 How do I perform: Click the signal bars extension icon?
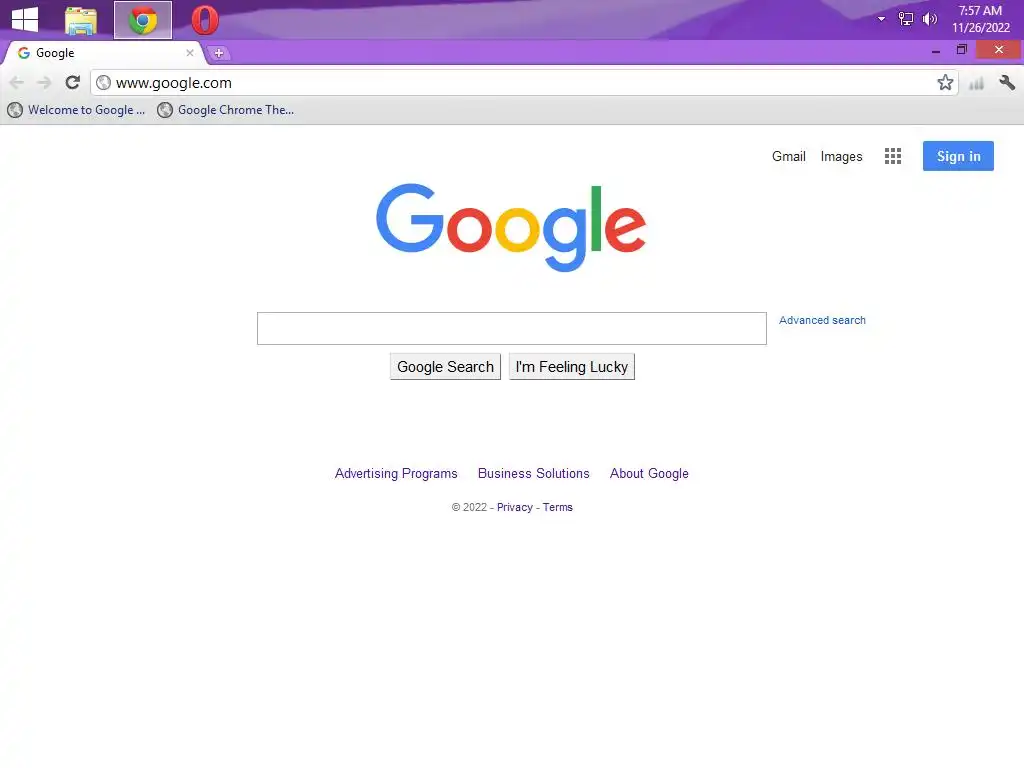(x=976, y=84)
